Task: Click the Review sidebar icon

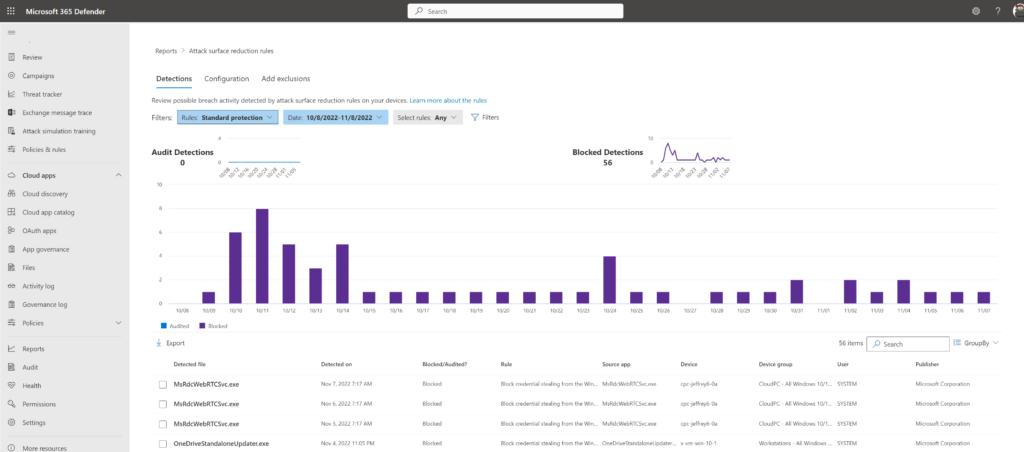Action: point(11,57)
